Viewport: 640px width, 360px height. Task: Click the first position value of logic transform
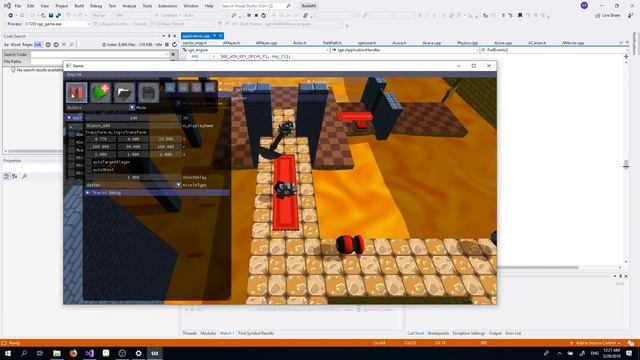(x=101, y=139)
